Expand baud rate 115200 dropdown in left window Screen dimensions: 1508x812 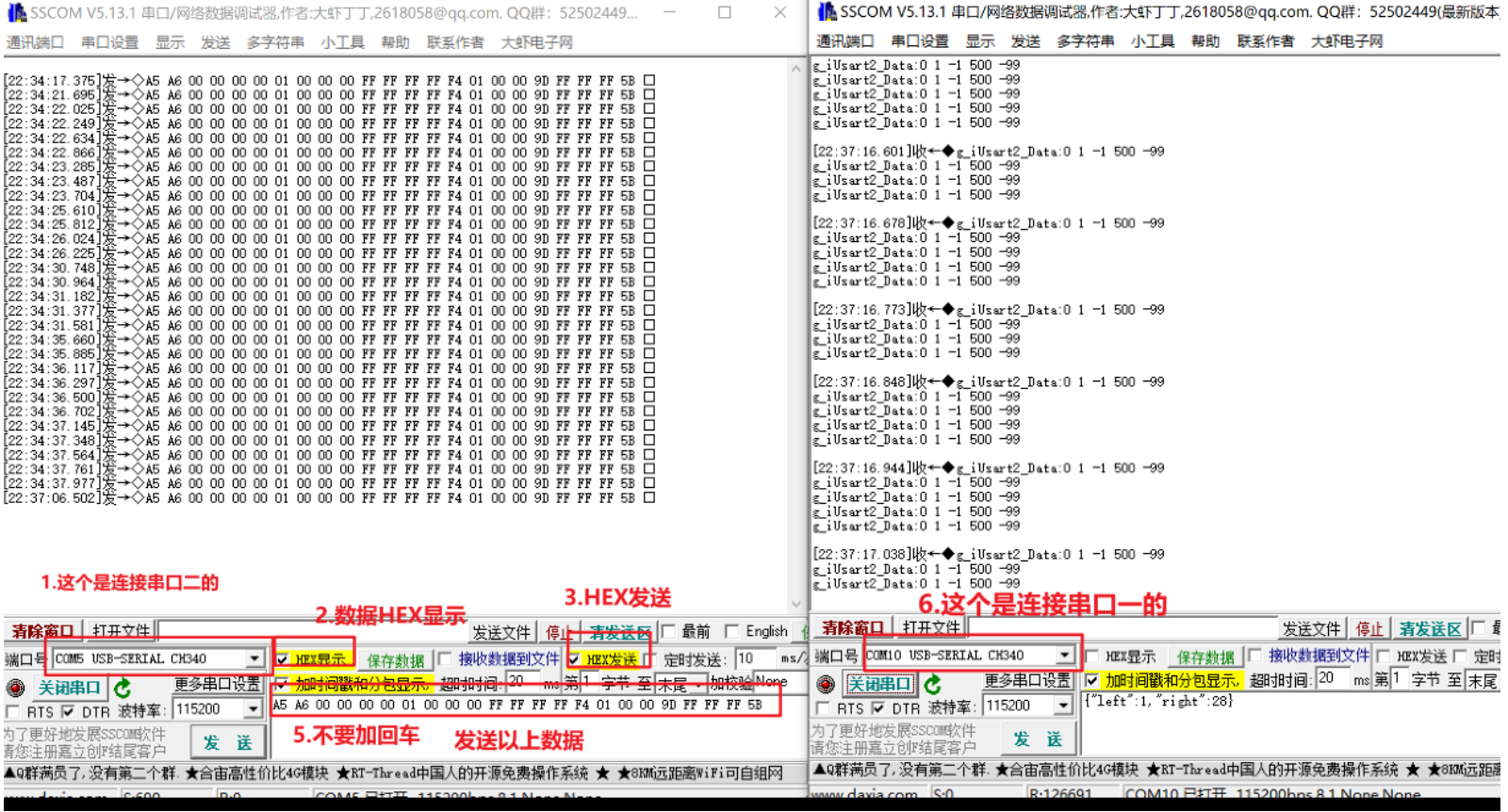[254, 708]
